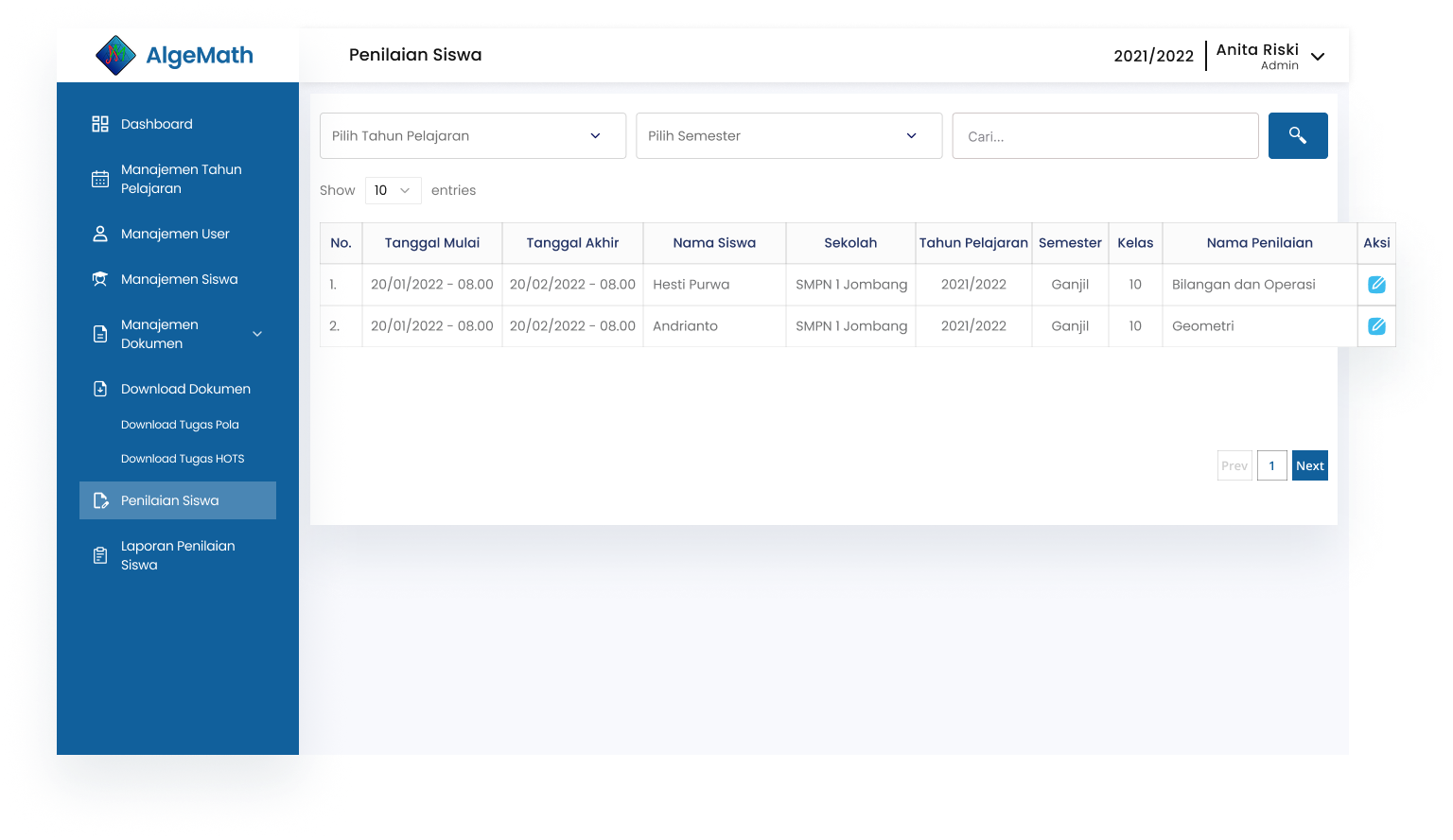Click the AlgeMath diamond logo icon
This screenshot has width=1453, height=840.
pyautogui.click(x=116, y=55)
